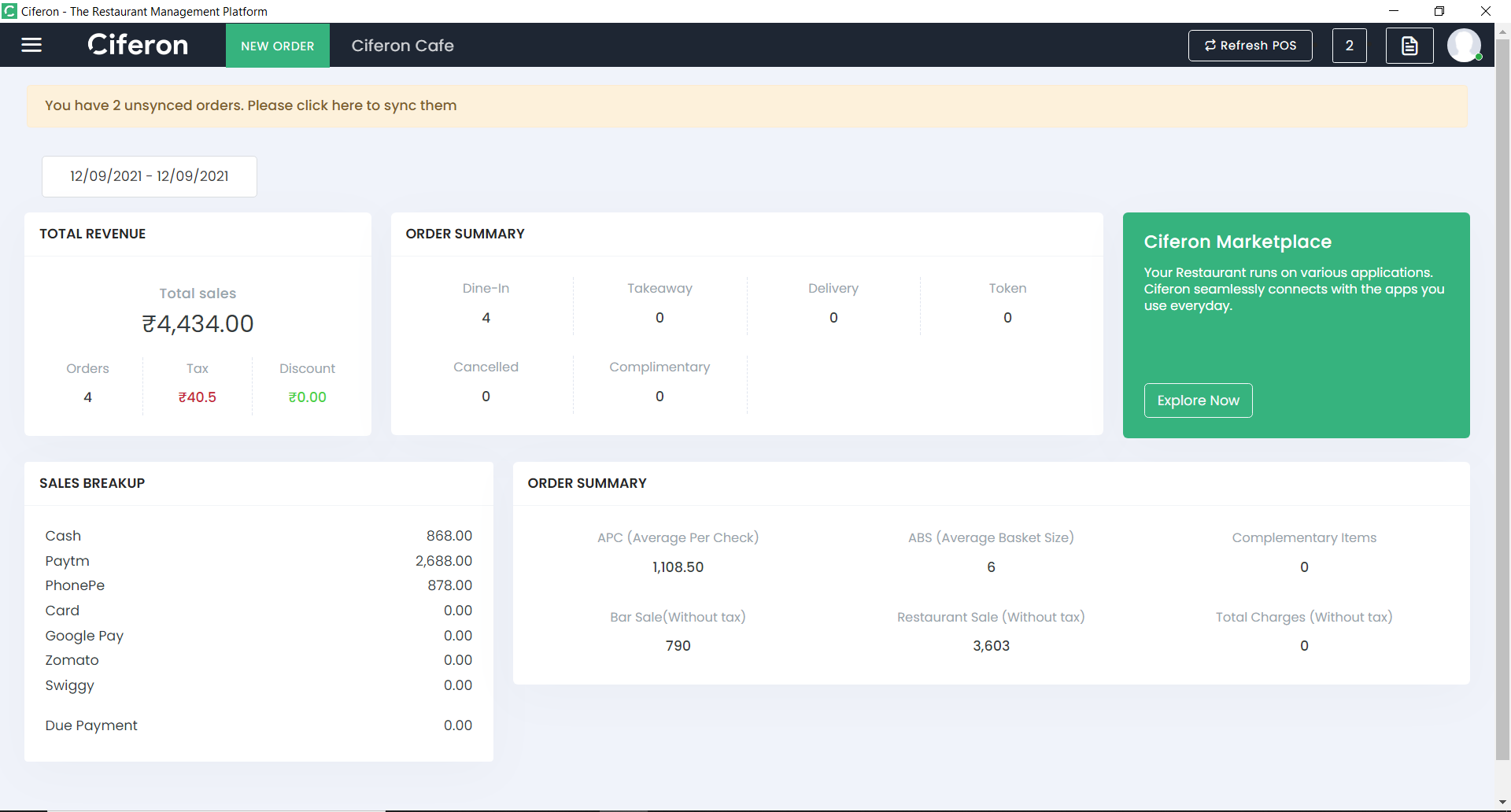Screen dimensions: 1511x812
Task: Click the Ciferon app icon in title bar
Action: (9, 11)
